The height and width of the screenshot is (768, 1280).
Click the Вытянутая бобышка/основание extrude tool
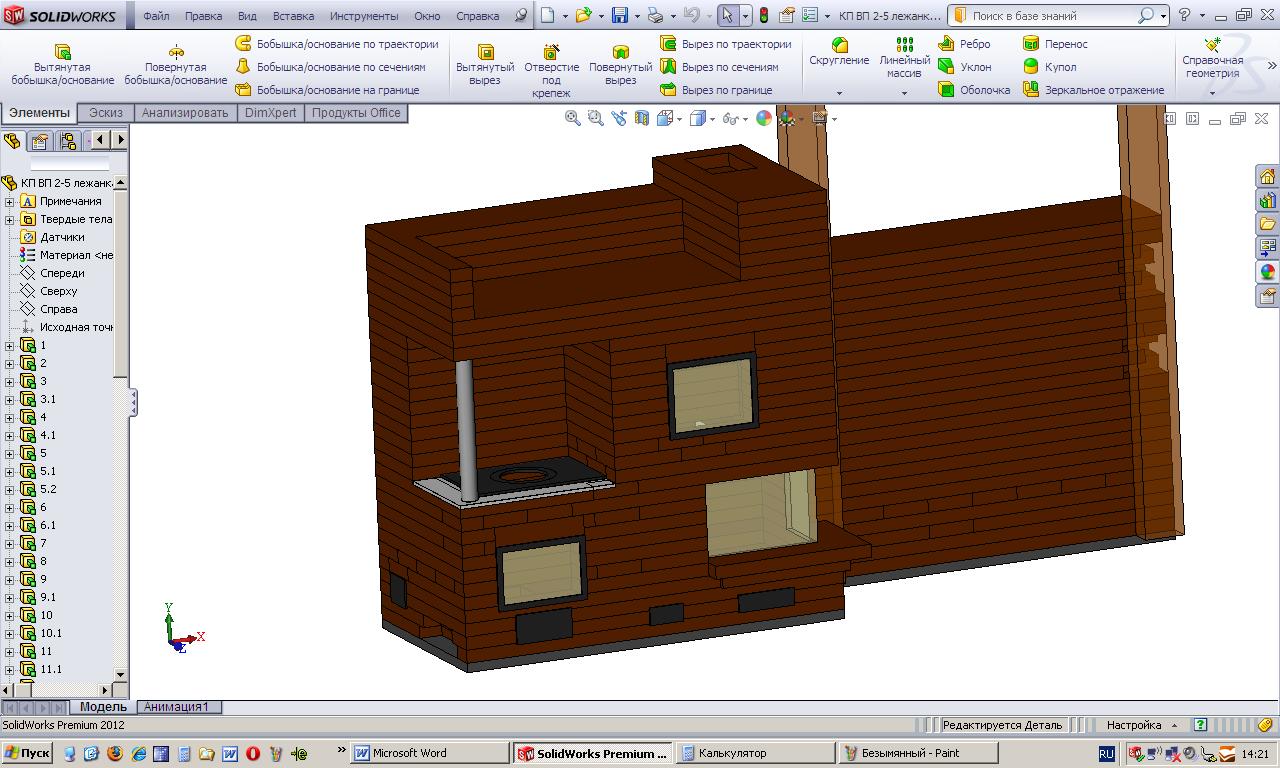(x=62, y=64)
